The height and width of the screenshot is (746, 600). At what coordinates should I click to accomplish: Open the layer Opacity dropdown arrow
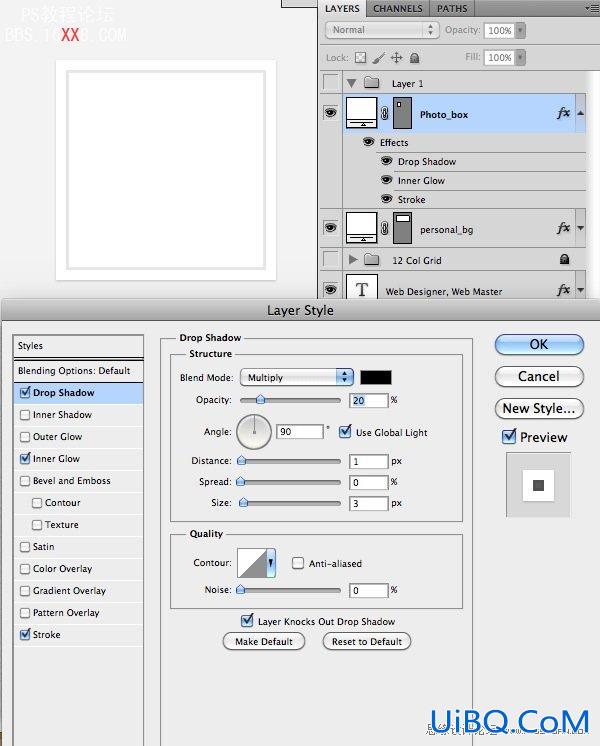(x=520, y=30)
